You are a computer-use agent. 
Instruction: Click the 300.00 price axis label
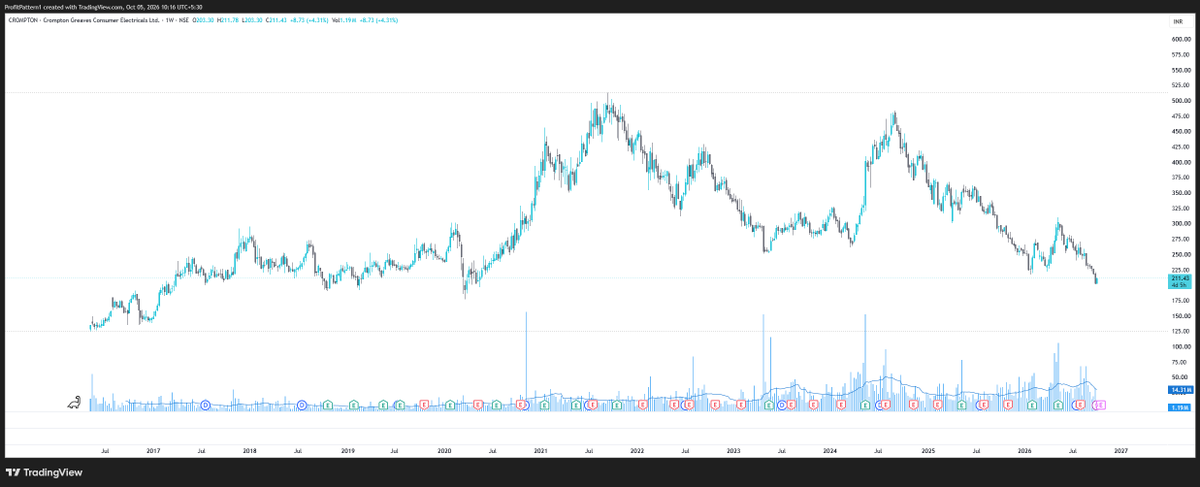(1181, 223)
